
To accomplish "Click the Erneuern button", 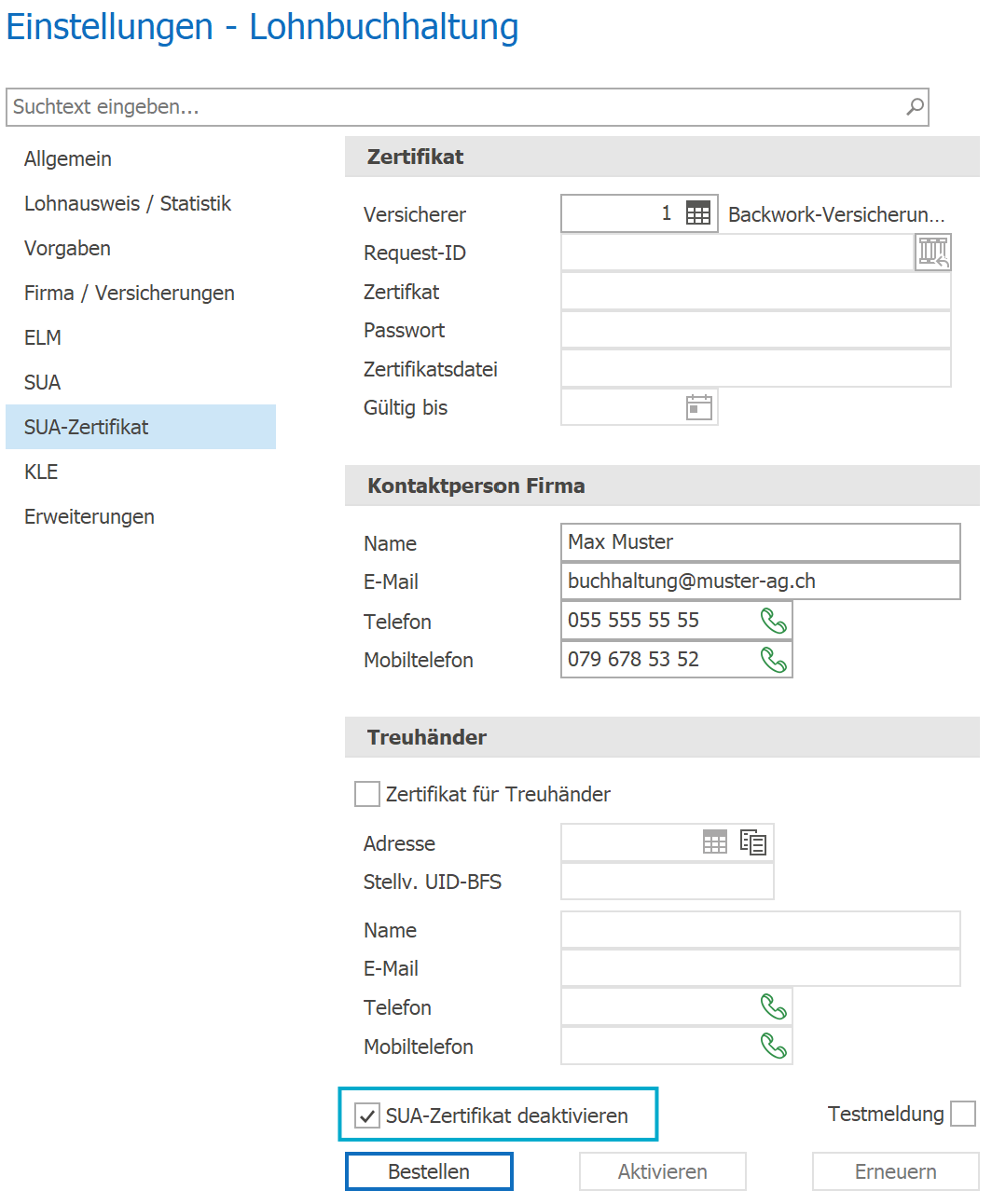I will click(x=896, y=1171).
